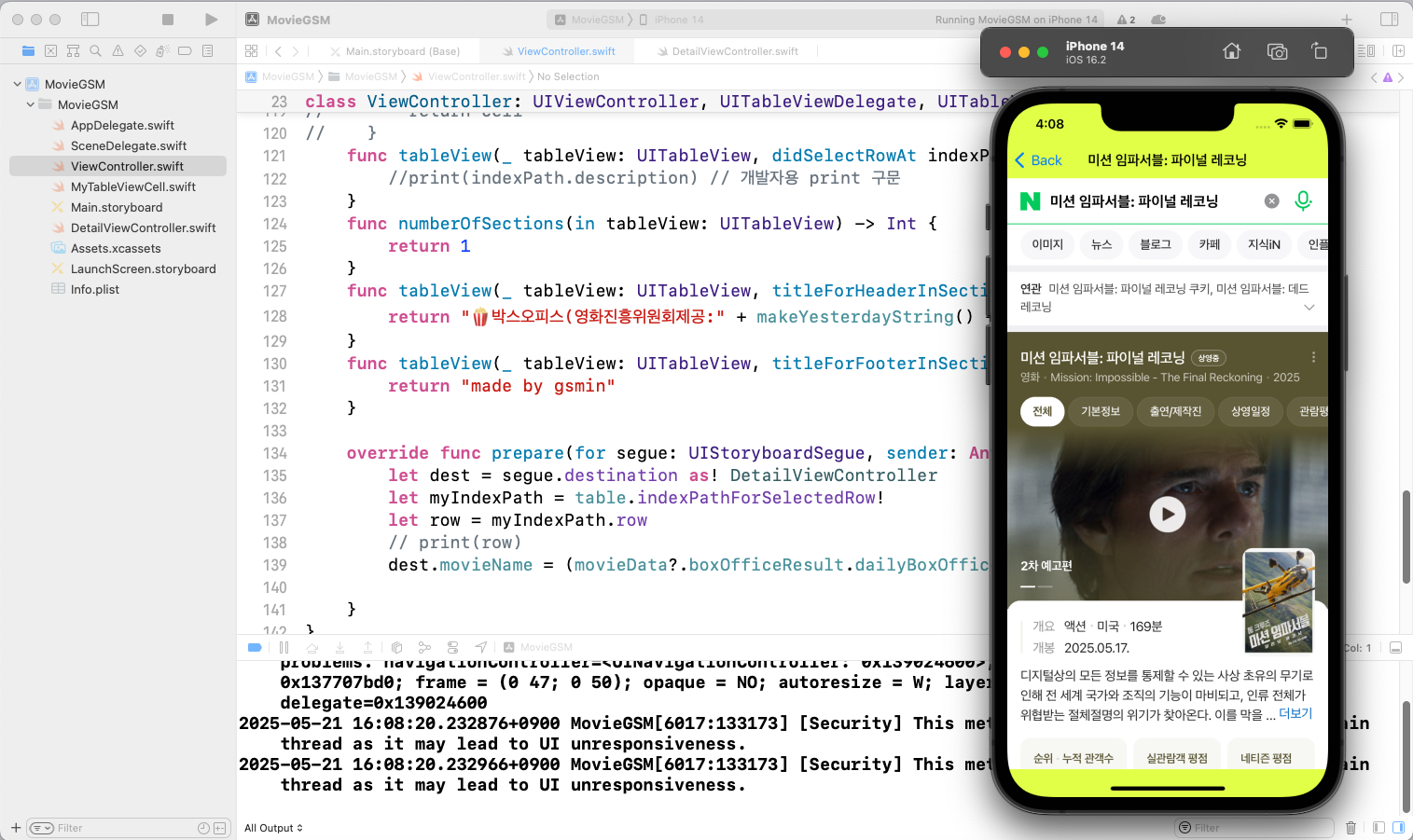1413x840 pixels.
Task: Open Assets.xcassets catalog
Action: (116, 248)
